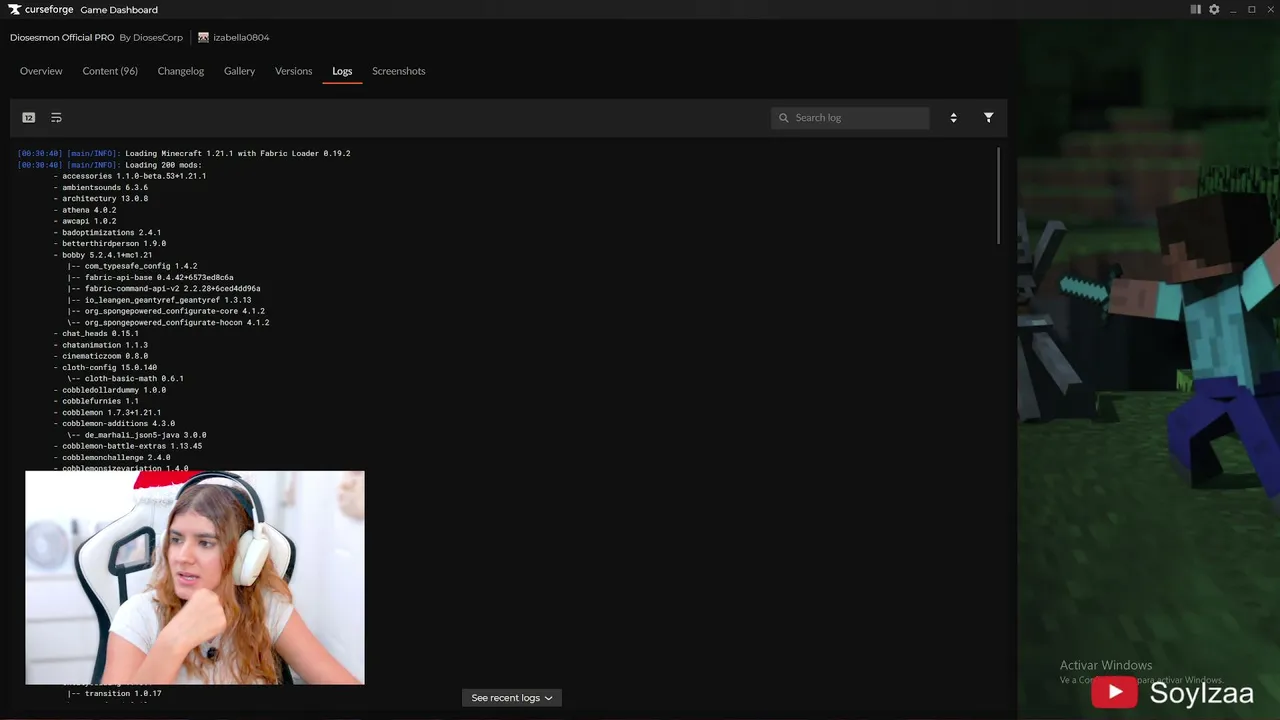This screenshot has width=1280, height=720.
Task: Open the Content (96) tab
Action: click(x=110, y=71)
